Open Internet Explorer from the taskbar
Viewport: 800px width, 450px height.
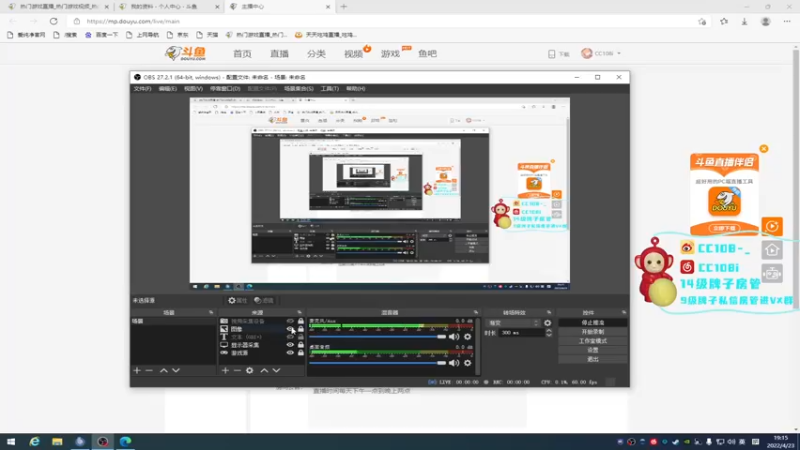(34, 441)
